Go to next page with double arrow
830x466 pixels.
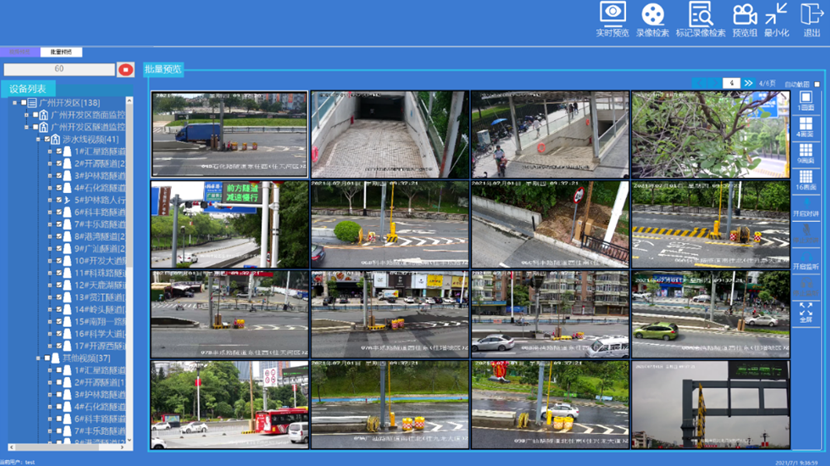(748, 83)
